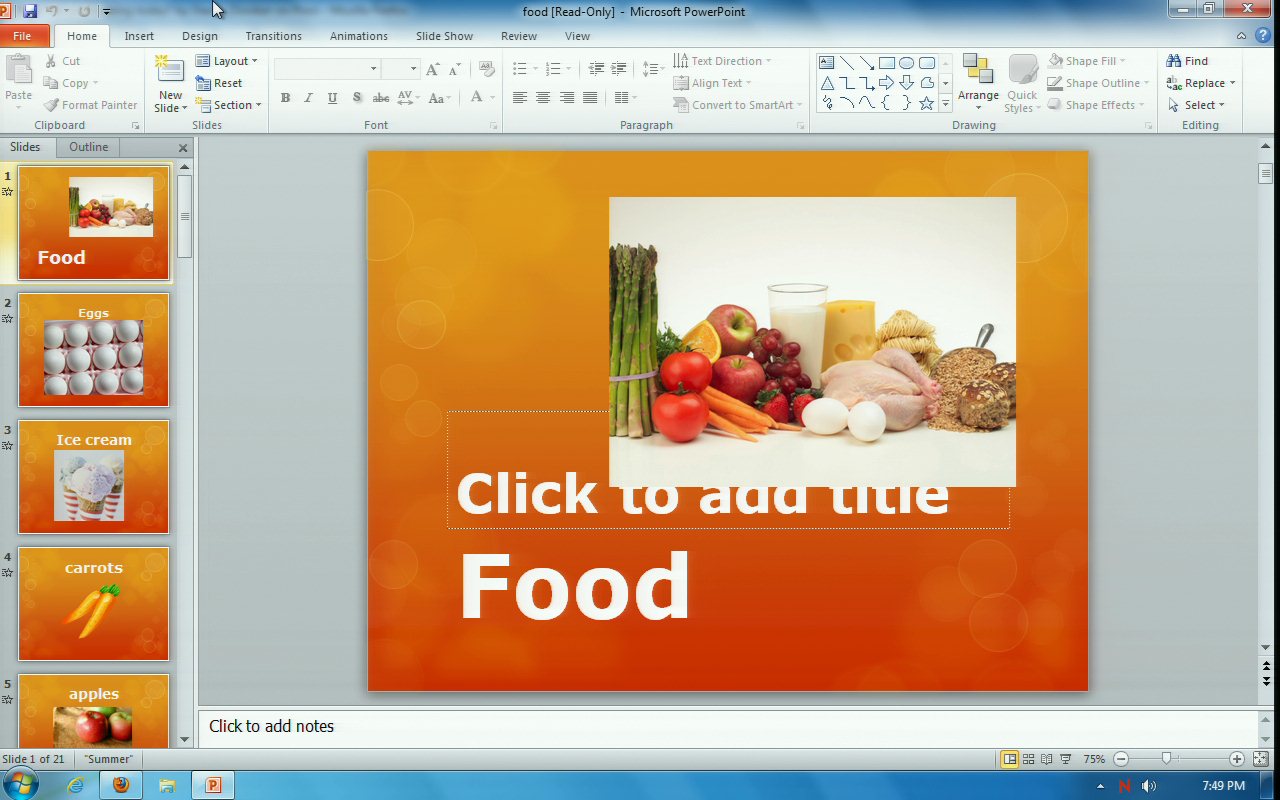Open the File menu button
Viewport: 1280px width, 800px height.
[x=22, y=36]
